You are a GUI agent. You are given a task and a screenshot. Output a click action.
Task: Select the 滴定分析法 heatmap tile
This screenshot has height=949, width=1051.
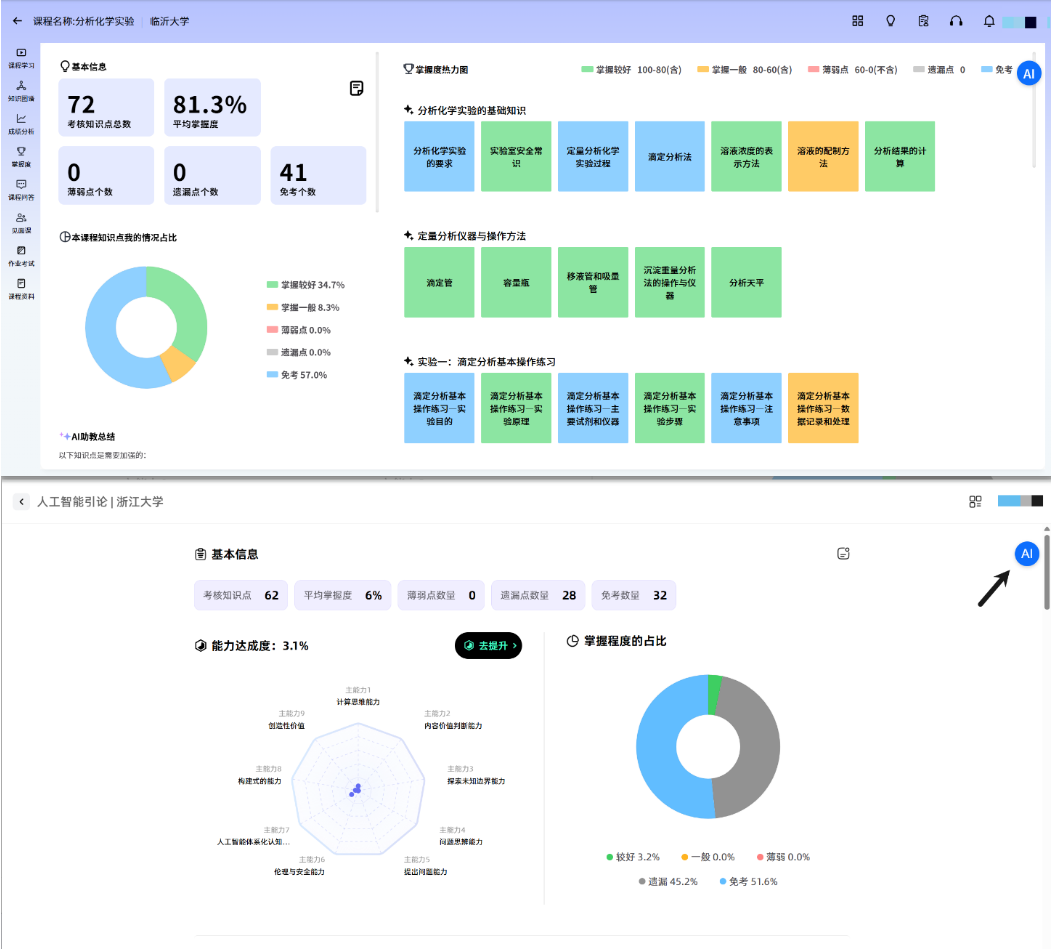[x=670, y=157]
